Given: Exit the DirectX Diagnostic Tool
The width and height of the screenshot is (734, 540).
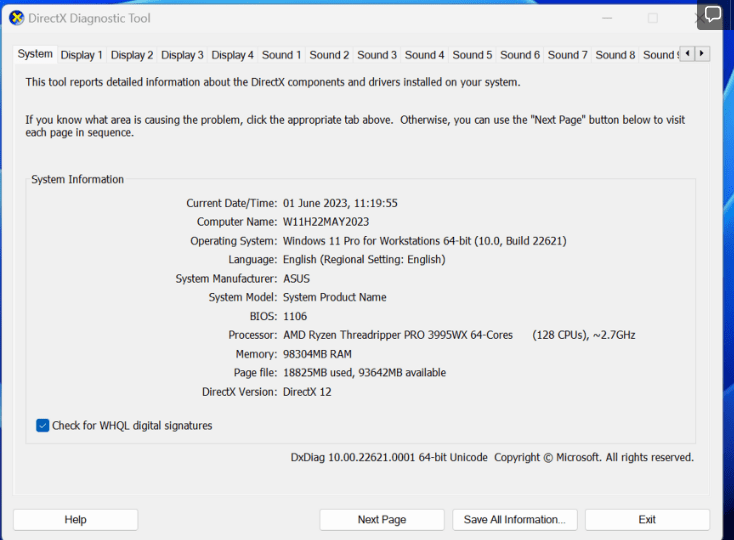Looking at the screenshot, I should (647, 519).
